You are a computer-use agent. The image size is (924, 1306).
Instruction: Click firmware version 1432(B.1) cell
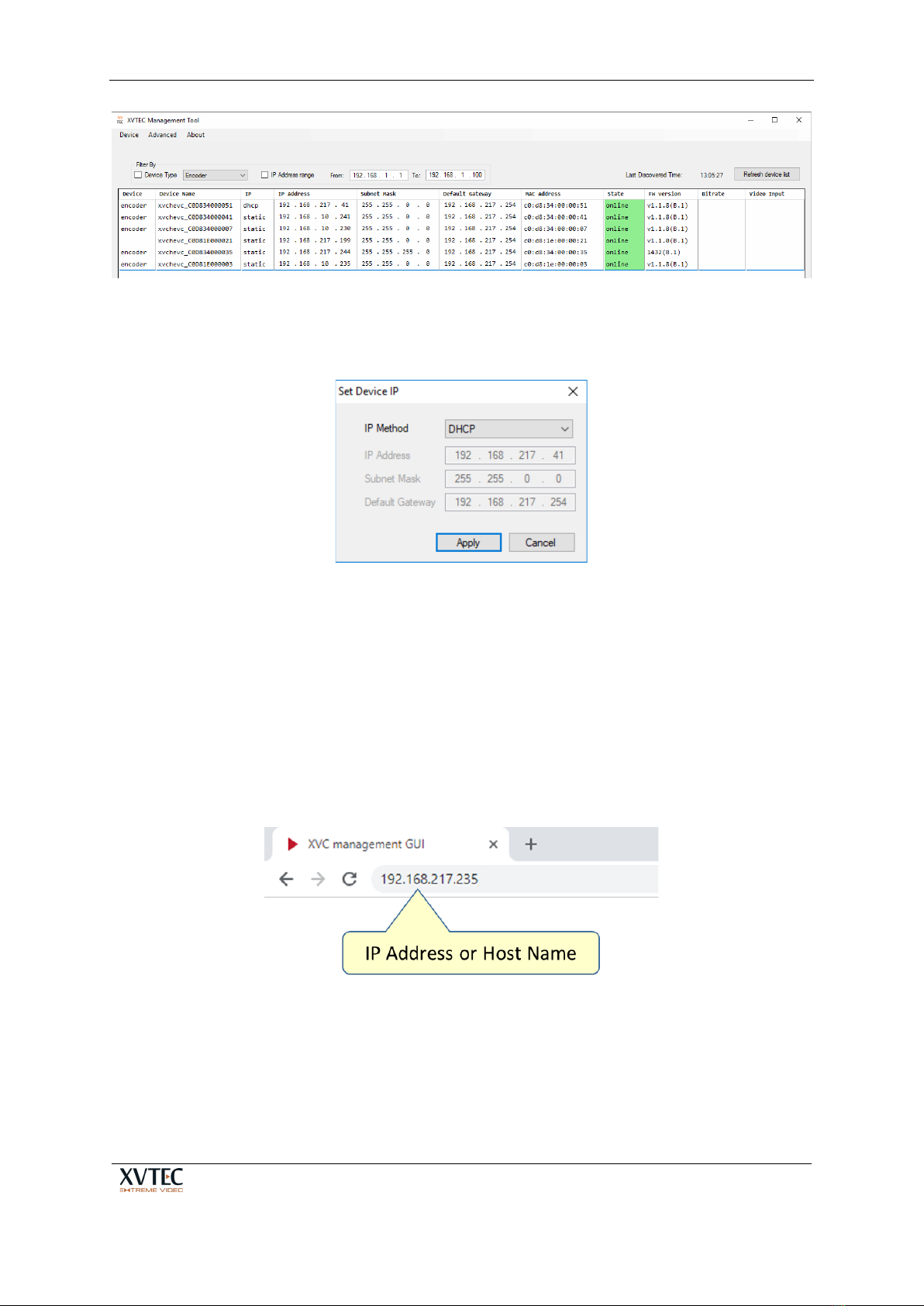click(671, 252)
